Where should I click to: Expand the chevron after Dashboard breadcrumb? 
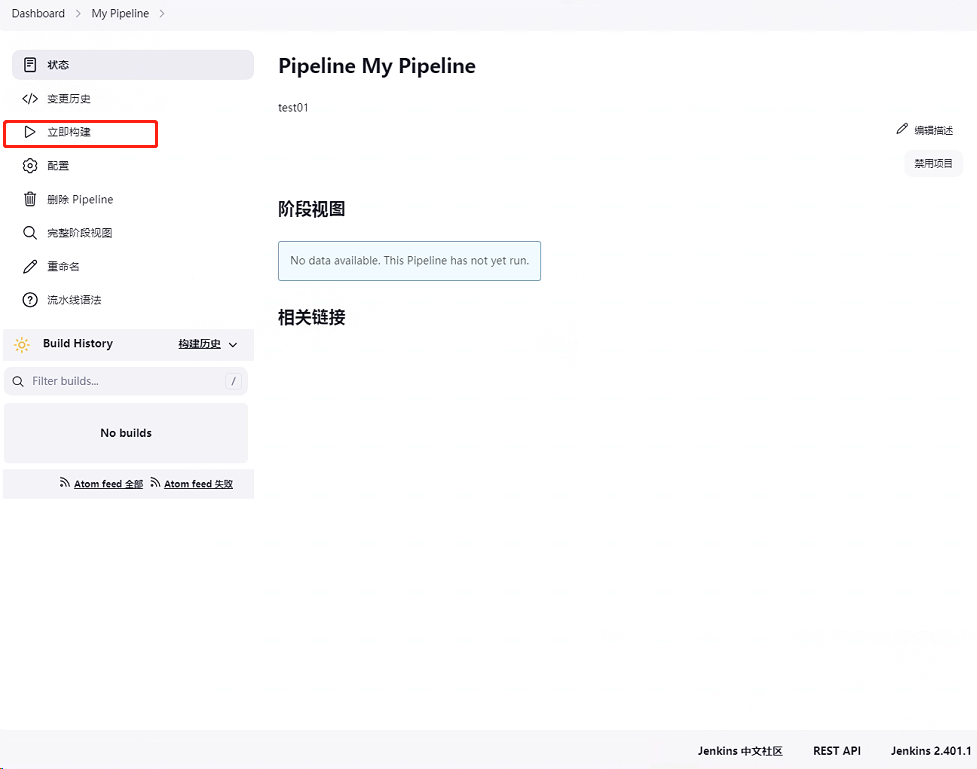[x=78, y=14]
